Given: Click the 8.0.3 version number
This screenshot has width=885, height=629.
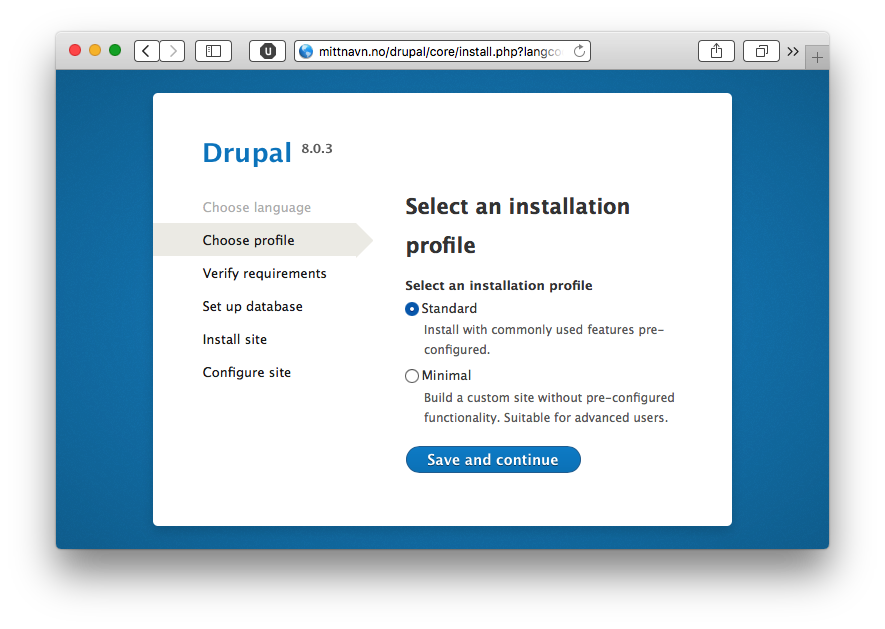Looking at the screenshot, I should (317, 148).
